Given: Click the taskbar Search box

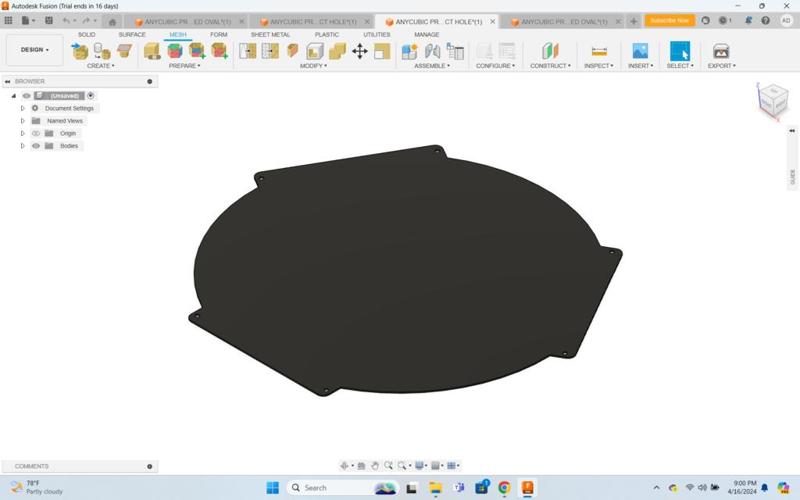Looking at the screenshot, I should point(342,488).
